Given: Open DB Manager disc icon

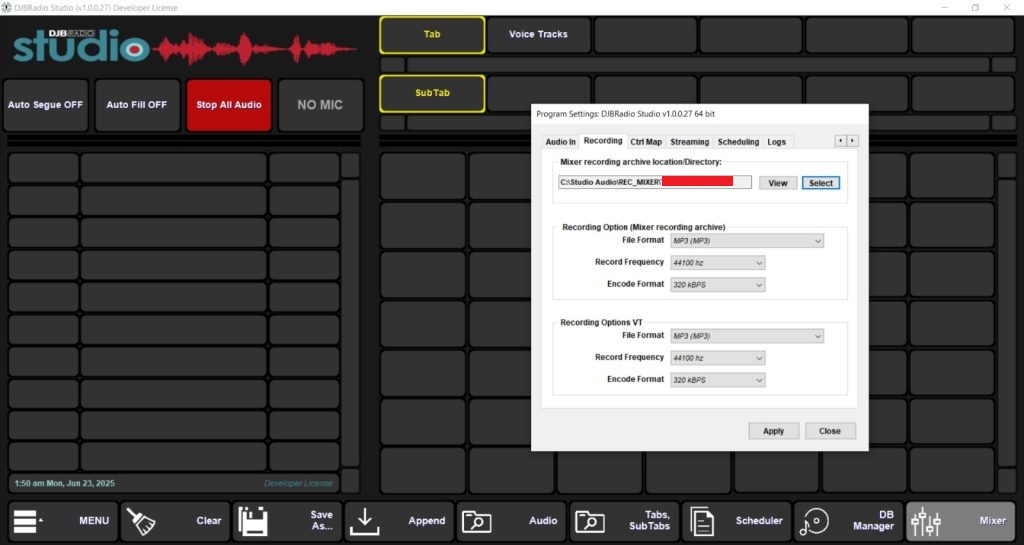Looking at the screenshot, I should 815,521.
